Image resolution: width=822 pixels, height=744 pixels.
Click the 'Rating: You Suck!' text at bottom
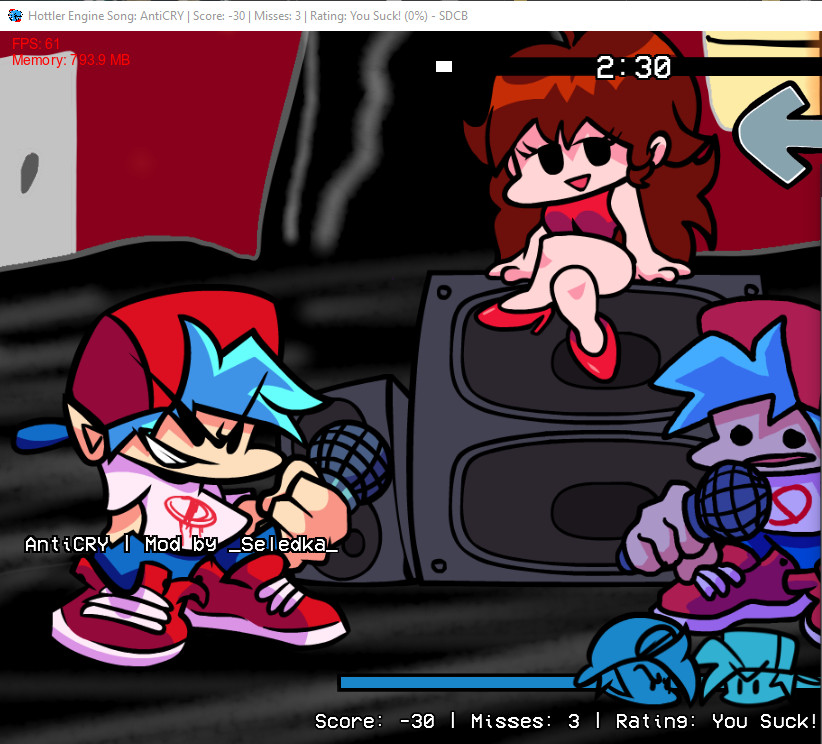[x=716, y=721]
